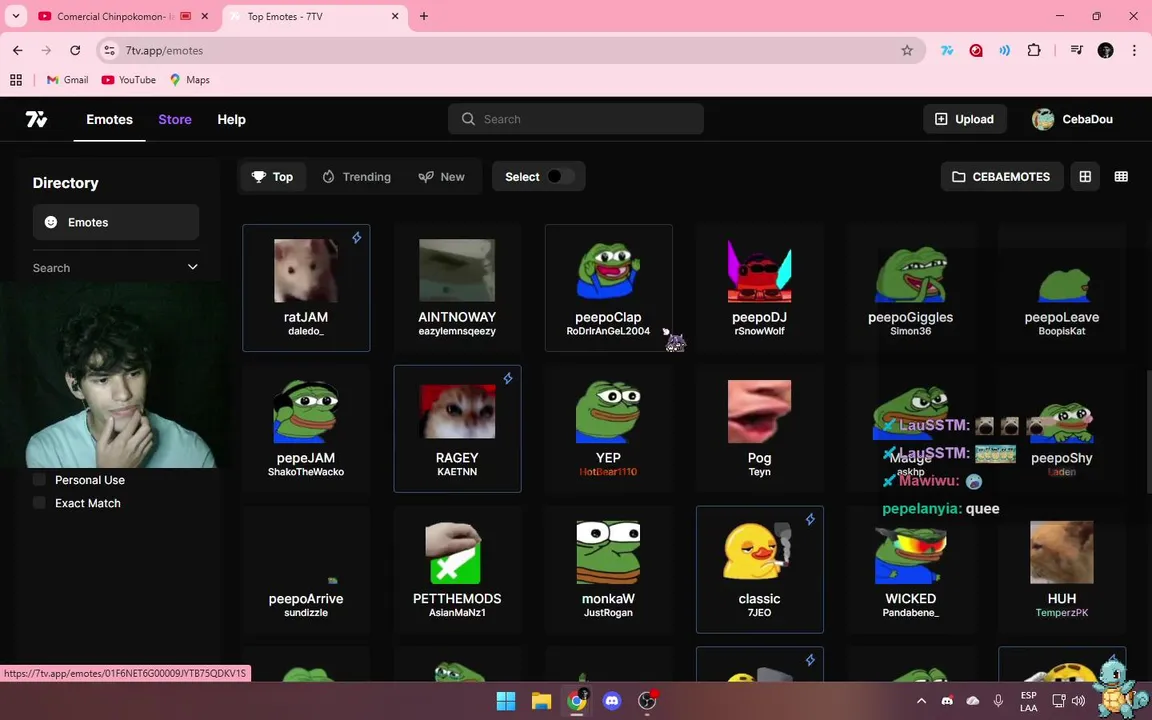Open the AINTNOWAY emote

457,288
